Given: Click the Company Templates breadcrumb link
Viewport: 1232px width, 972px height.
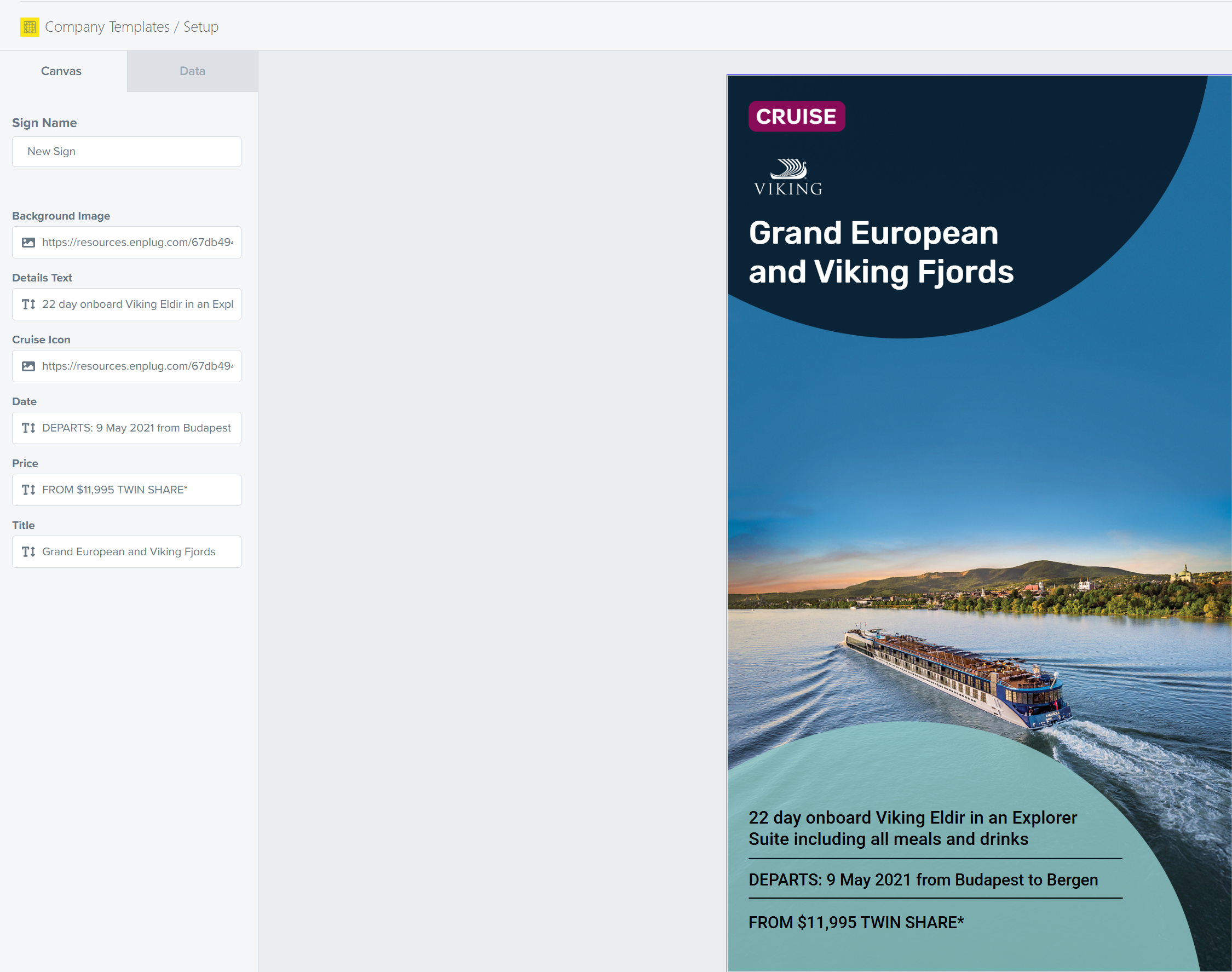Looking at the screenshot, I should click(107, 27).
